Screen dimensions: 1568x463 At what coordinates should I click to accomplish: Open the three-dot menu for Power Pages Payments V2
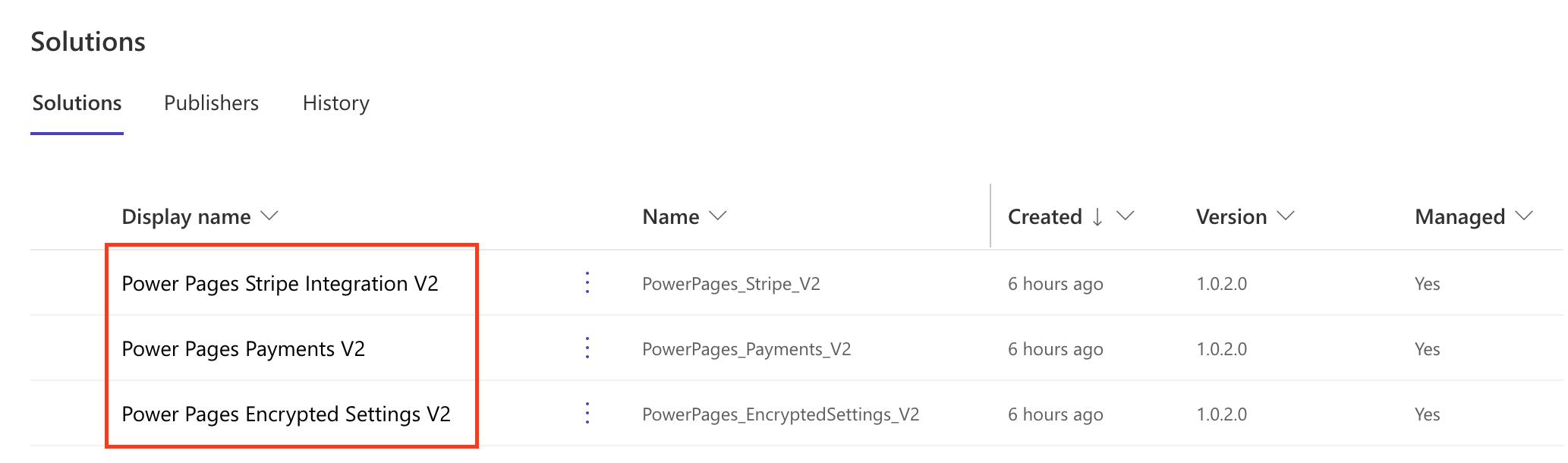(x=588, y=348)
